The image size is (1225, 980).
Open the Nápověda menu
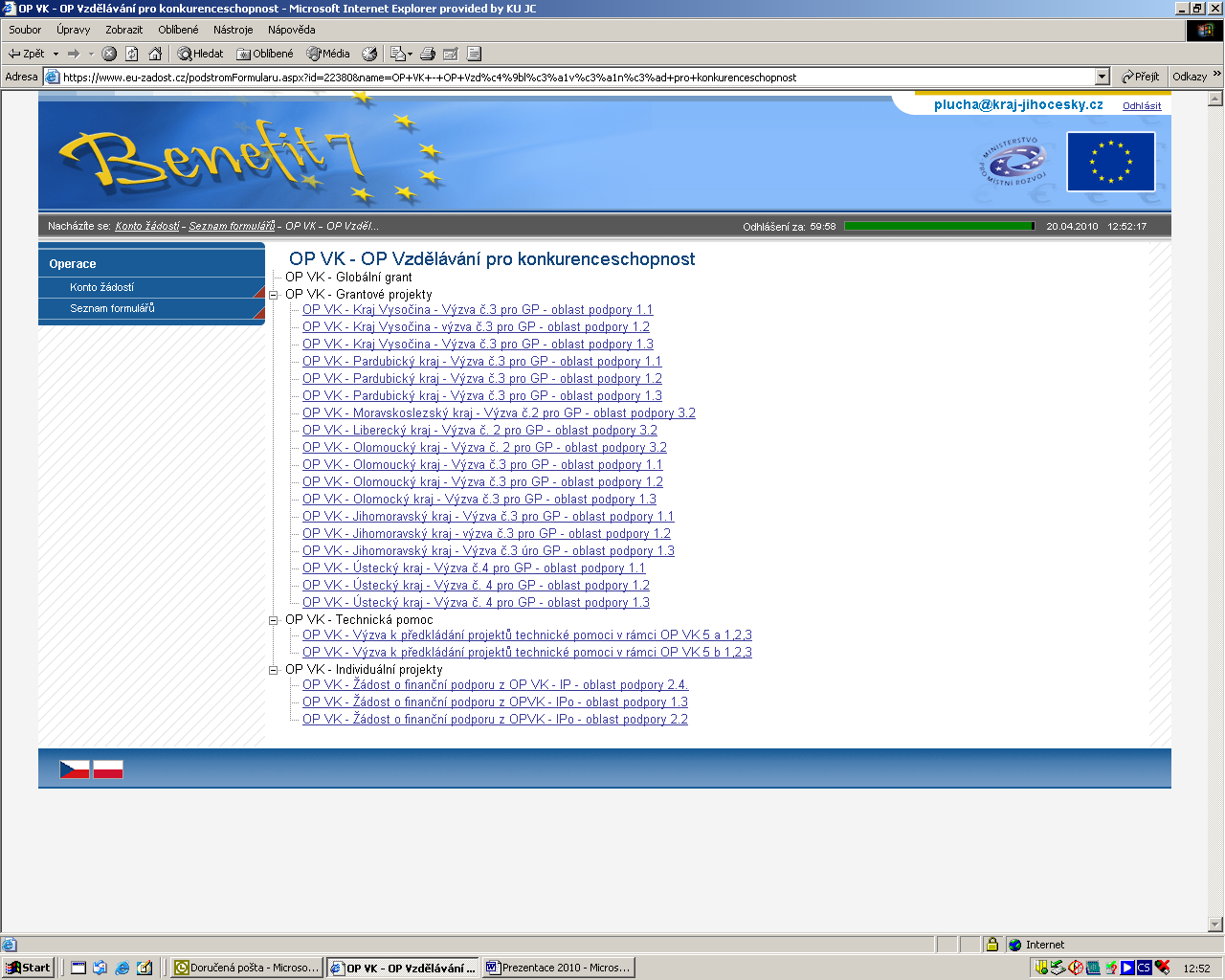click(292, 30)
